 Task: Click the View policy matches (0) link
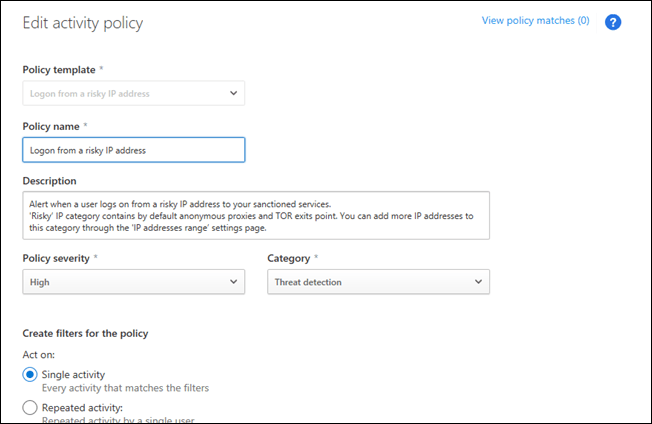coord(535,20)
